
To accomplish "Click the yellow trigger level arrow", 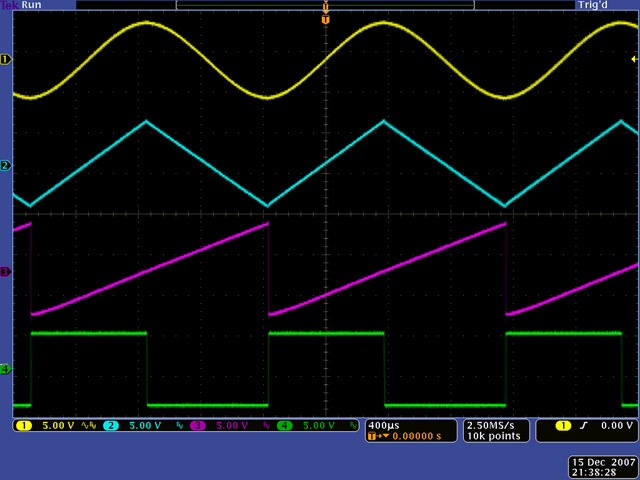I will [x=634, y=60].
